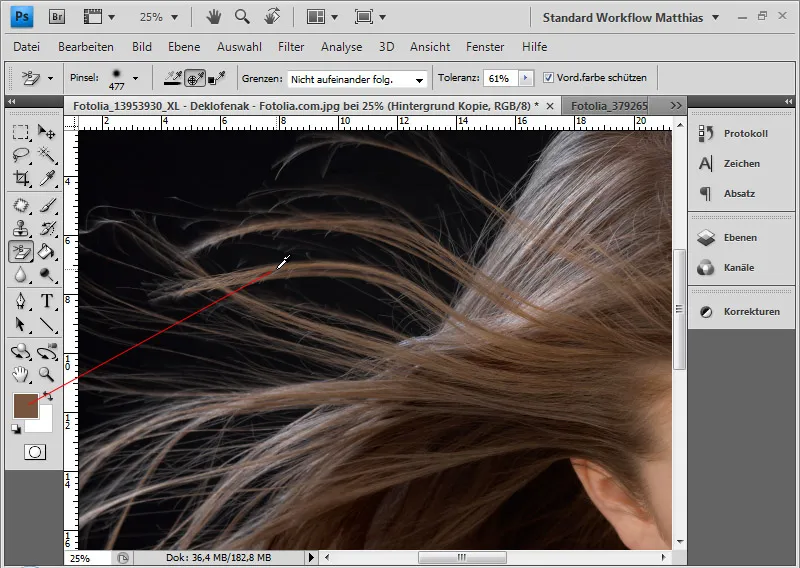Select the History Brush tool
The height and width of the screenshot is (568, 800).
[46, 229]
